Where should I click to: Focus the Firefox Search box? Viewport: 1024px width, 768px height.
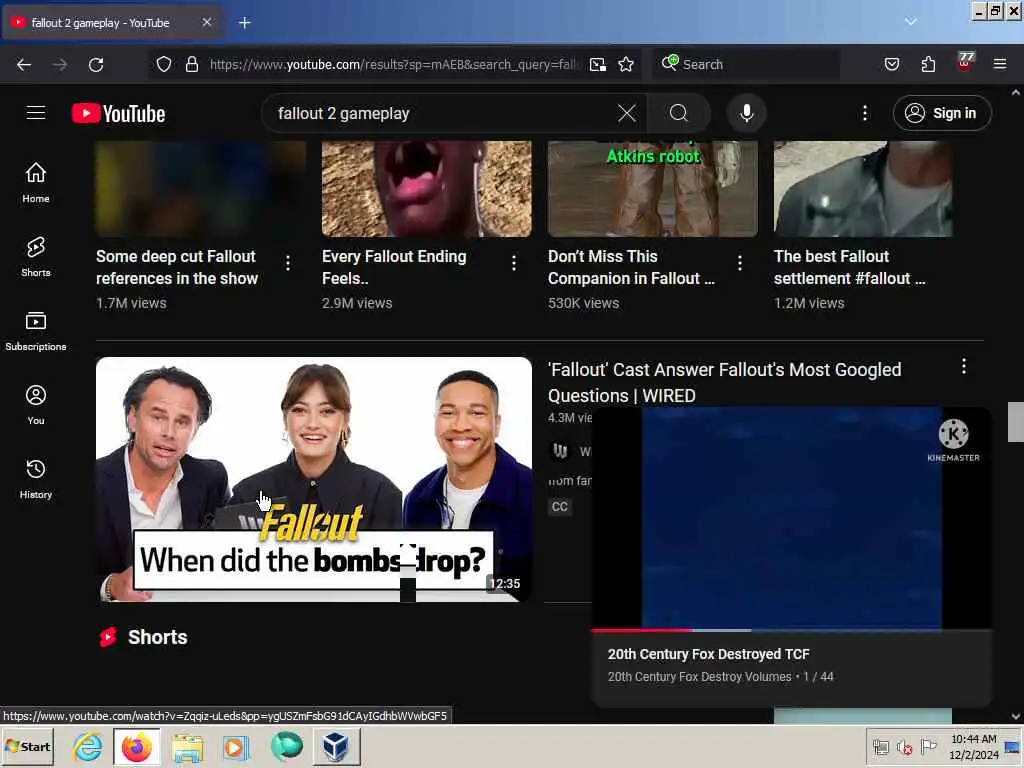pos(746,64)
